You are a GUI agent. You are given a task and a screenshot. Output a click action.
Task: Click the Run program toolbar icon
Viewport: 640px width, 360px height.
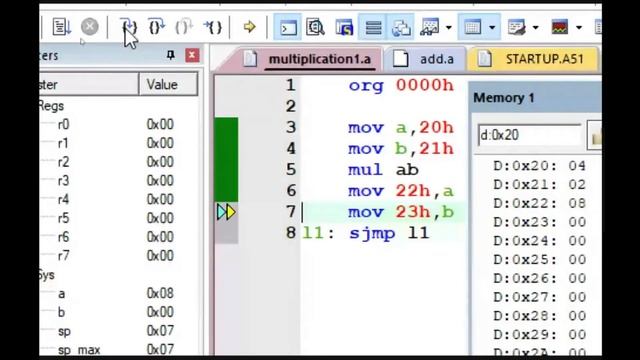[61, 27]
